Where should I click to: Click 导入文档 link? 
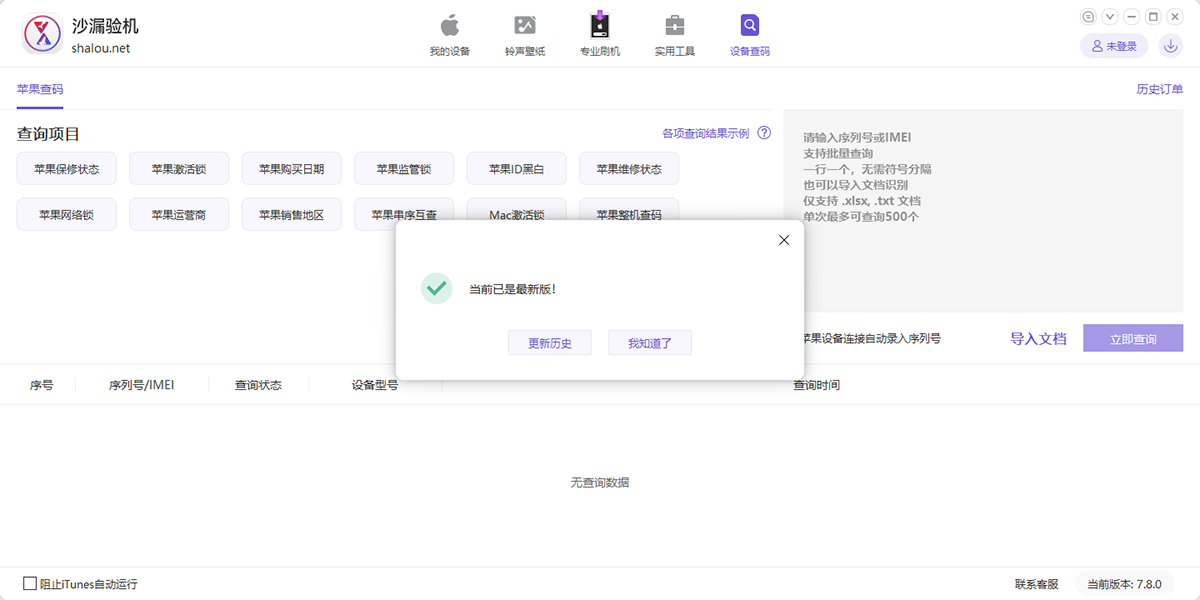pos(1038,339)
